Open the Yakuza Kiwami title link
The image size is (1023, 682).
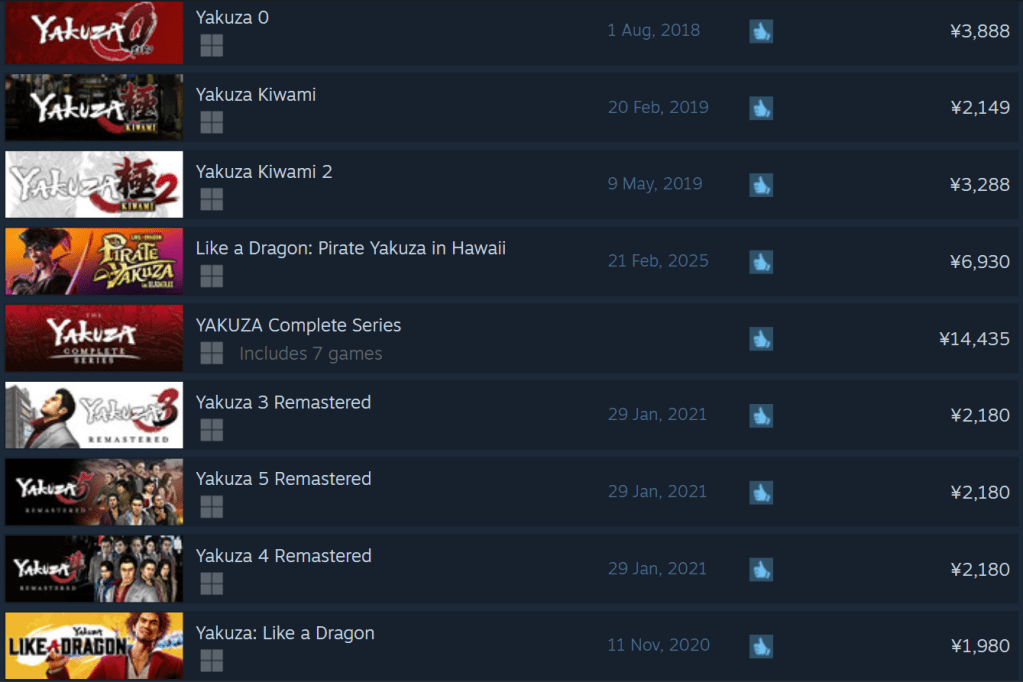[256, 95]
